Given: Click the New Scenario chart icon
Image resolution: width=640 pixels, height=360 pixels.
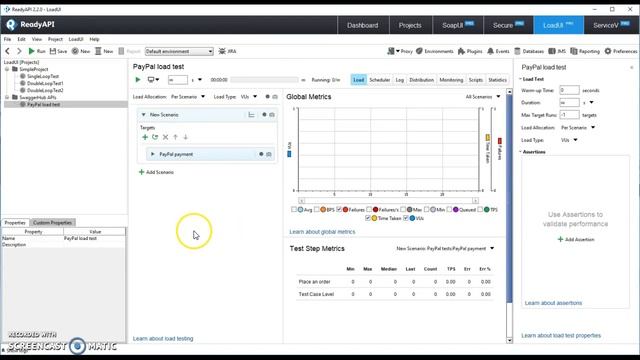Looking at the screenshot, I should [x=251, y=115].
